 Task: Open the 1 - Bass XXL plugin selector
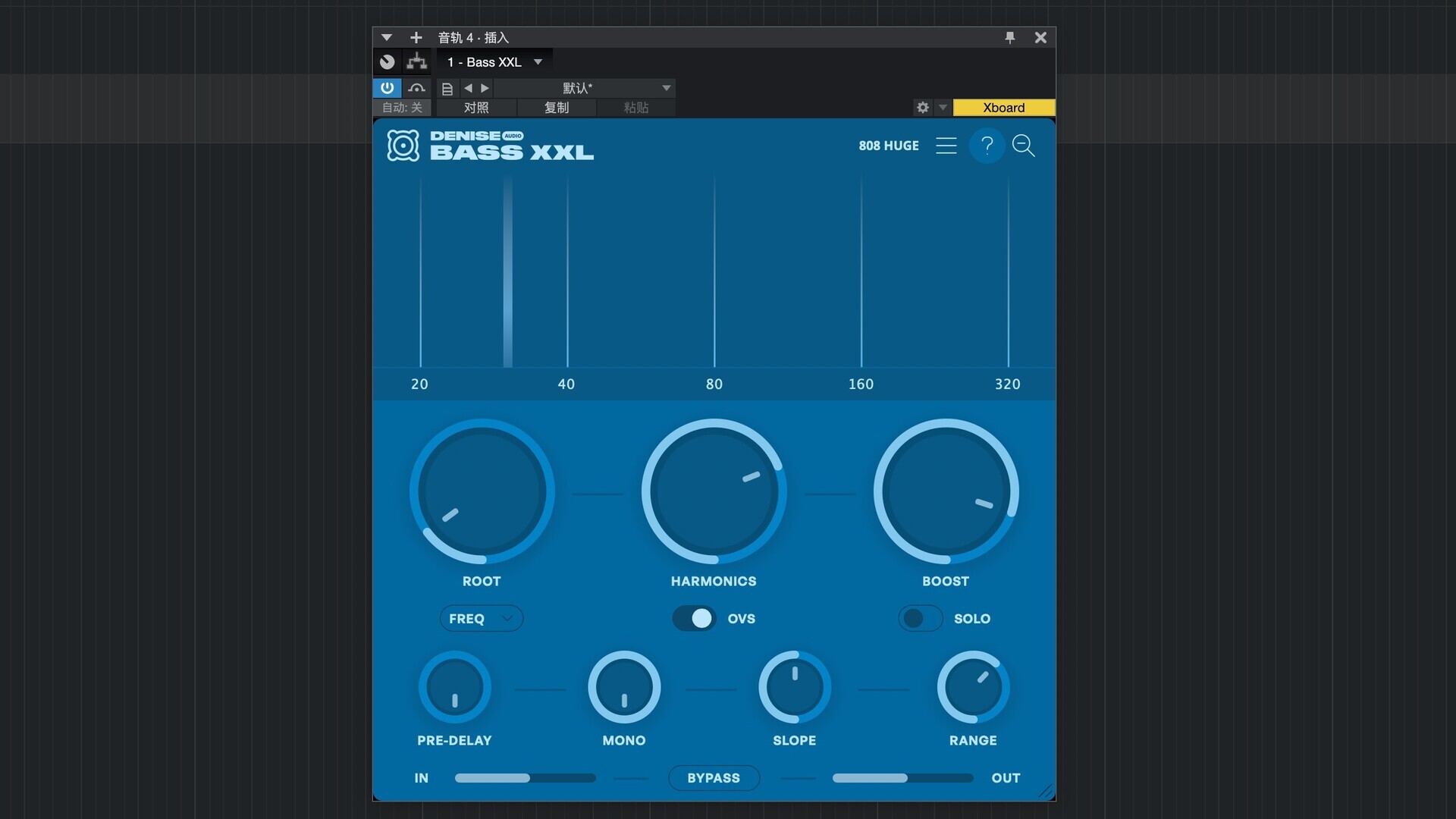pos(494,62)
